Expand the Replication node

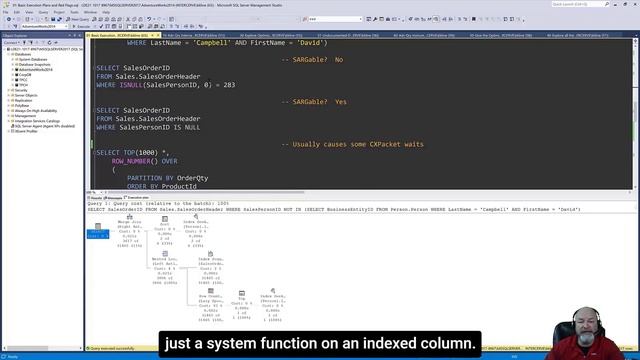click(9, 100)
